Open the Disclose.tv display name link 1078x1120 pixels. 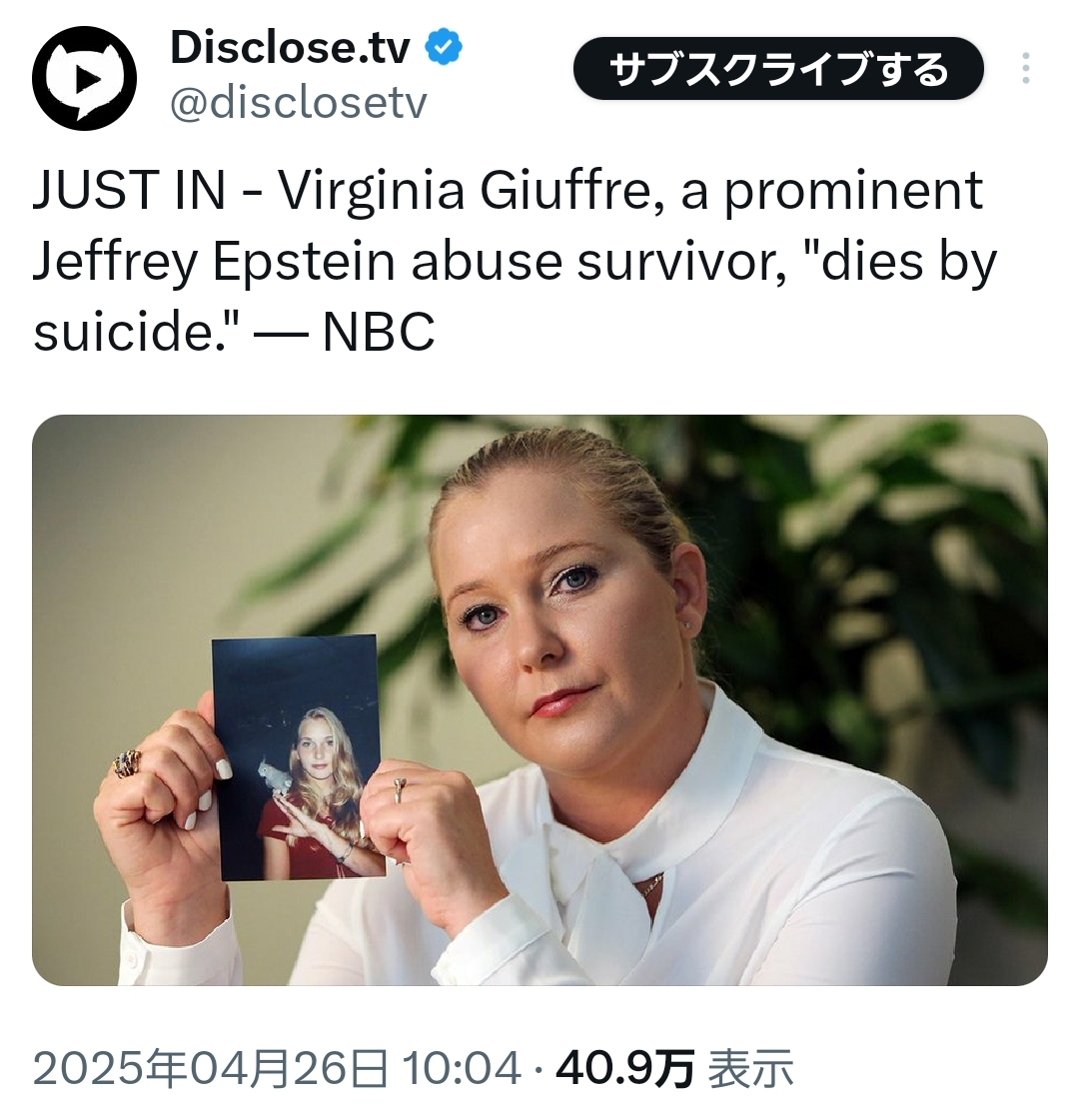[290, 48]
